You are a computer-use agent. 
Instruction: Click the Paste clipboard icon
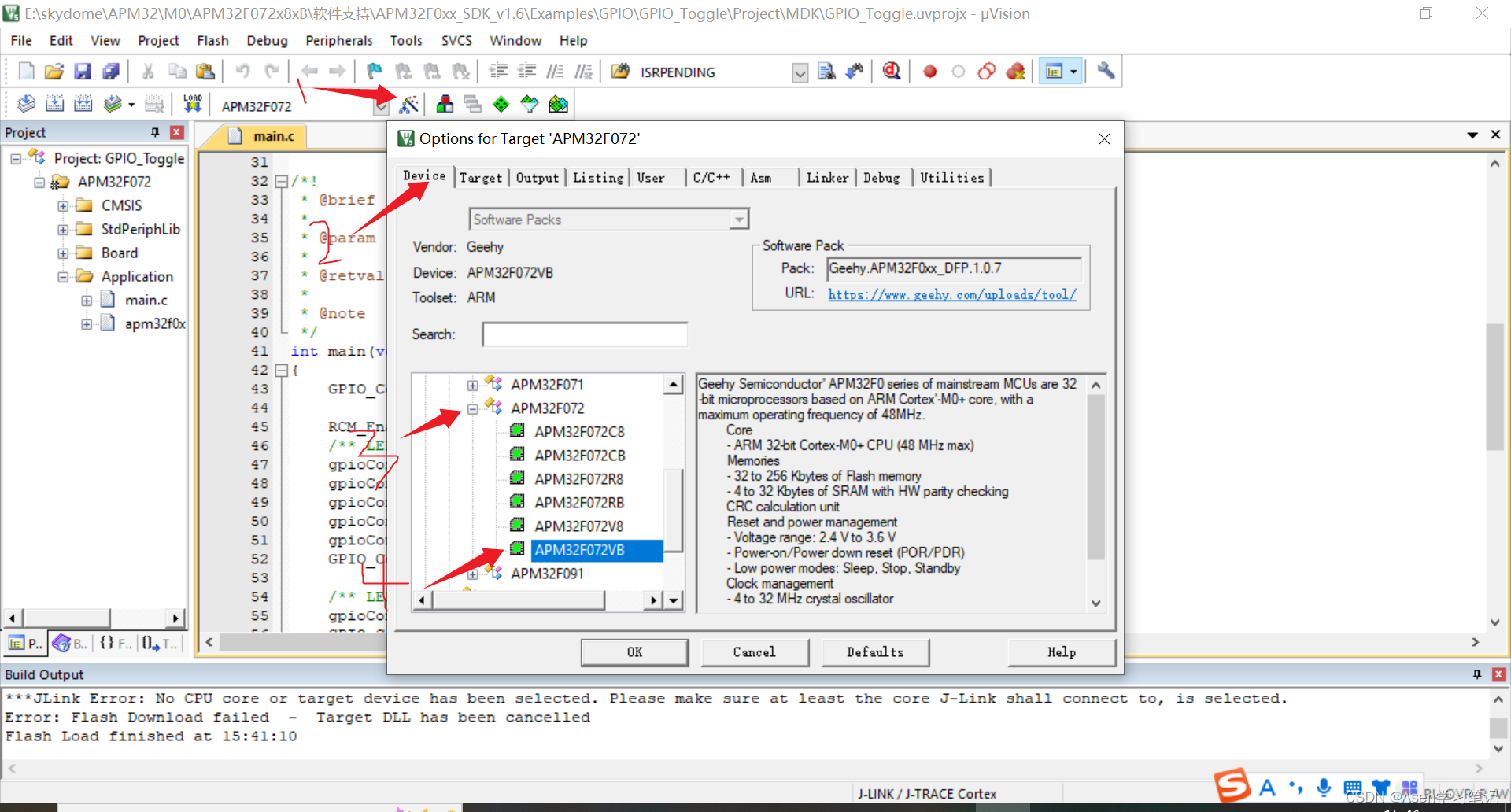click(205, 72)
